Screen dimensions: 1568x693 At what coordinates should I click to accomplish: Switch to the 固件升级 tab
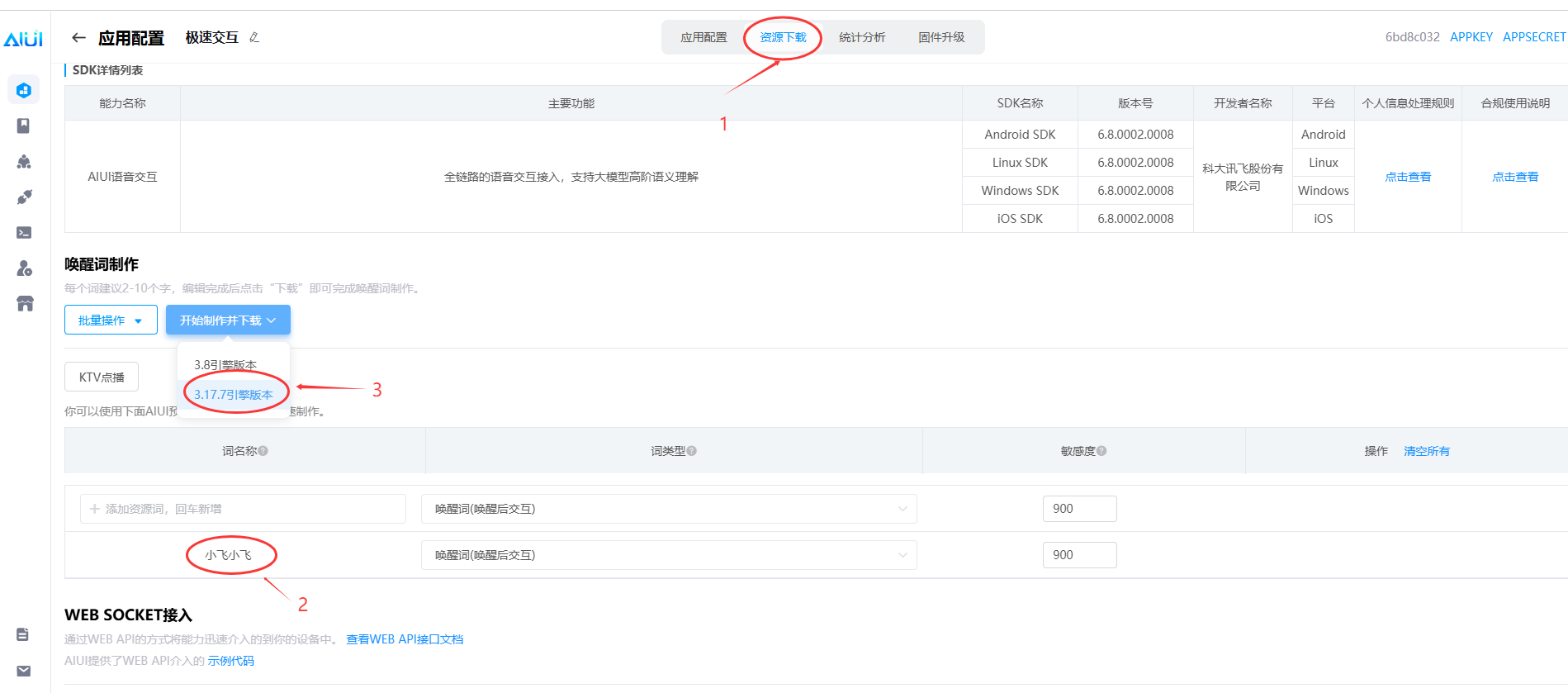tap(941, 37)
